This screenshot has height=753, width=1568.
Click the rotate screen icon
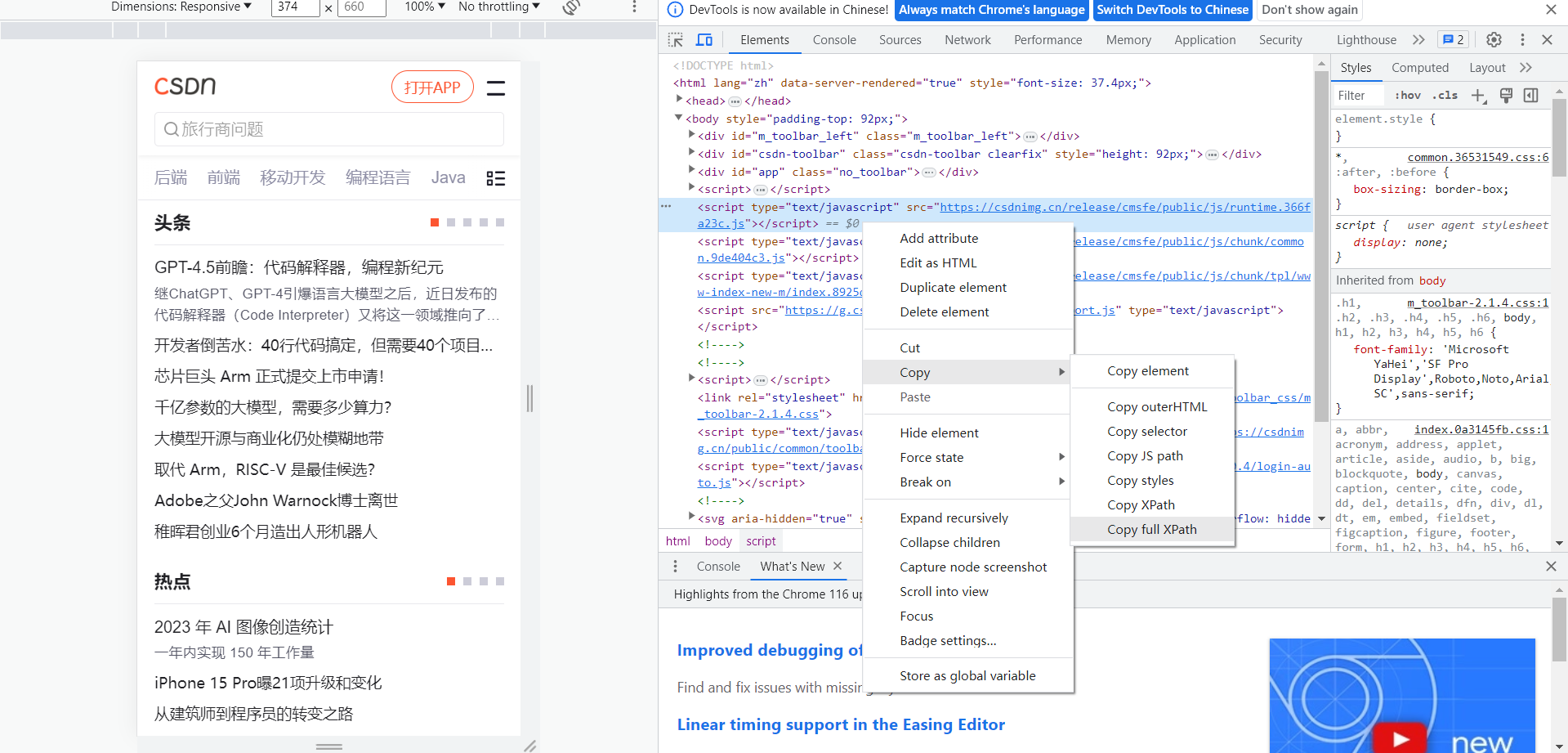(571, 7)
